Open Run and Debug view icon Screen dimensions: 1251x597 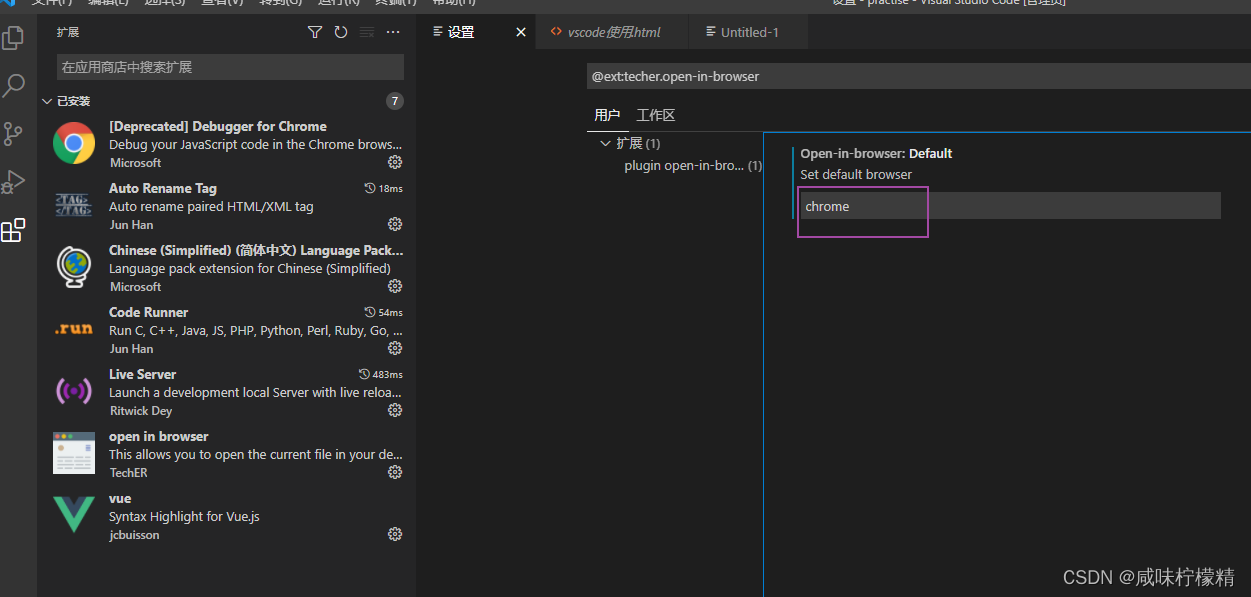click(14, 182)
